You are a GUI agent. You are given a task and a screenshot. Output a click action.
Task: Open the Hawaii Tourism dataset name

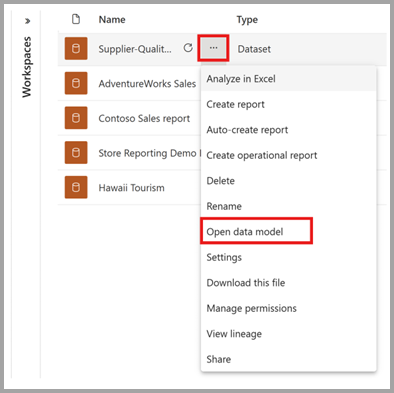(x=131, y=188)
